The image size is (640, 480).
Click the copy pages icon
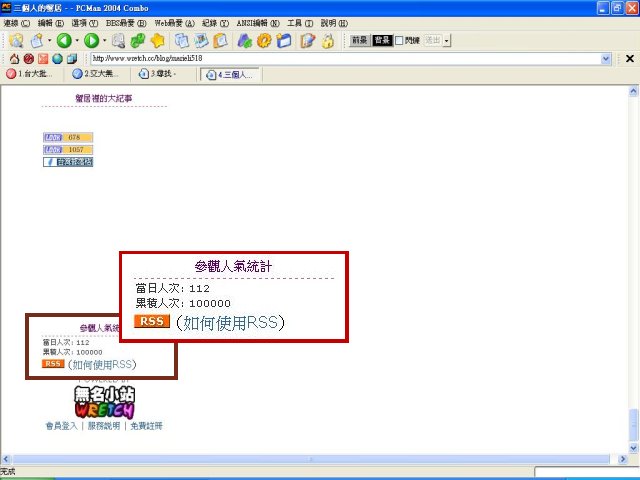182,40
